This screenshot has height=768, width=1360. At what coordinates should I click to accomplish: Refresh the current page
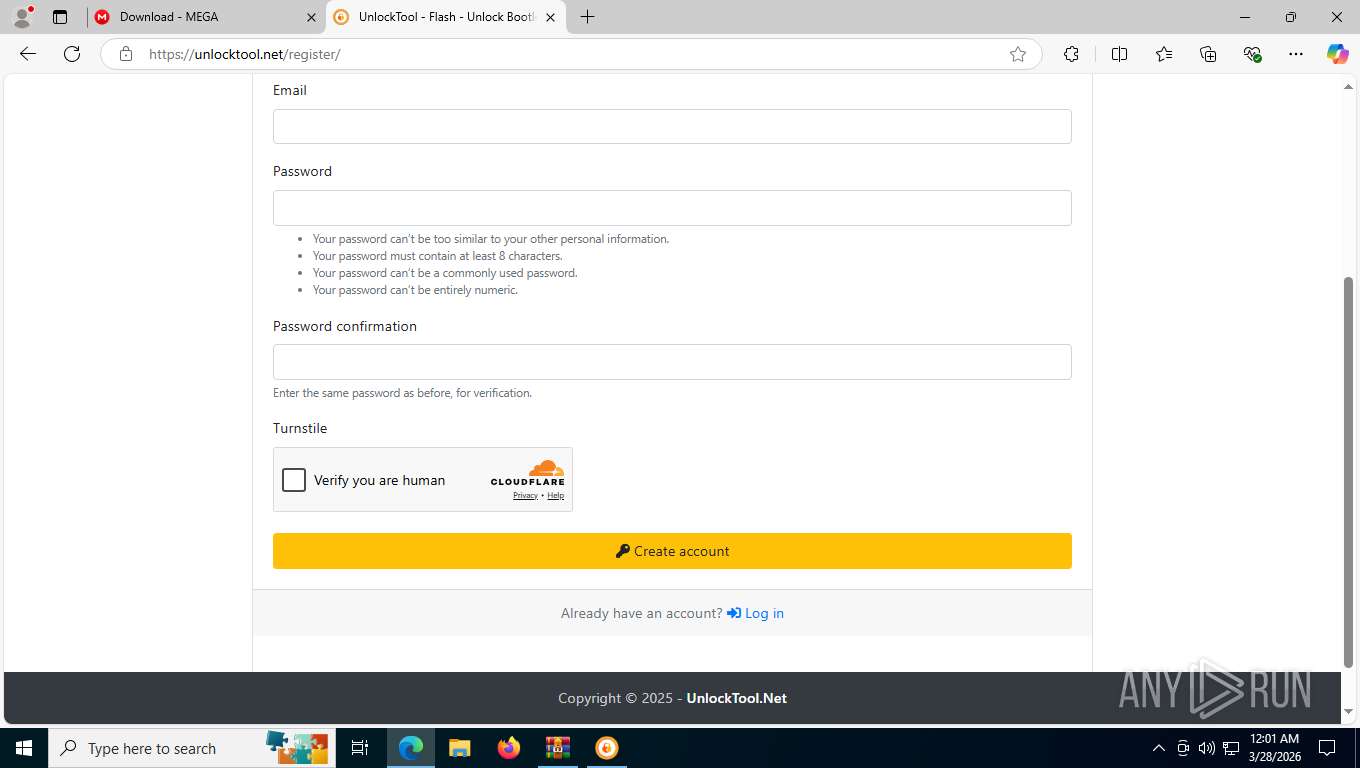[x=72, y=54]
